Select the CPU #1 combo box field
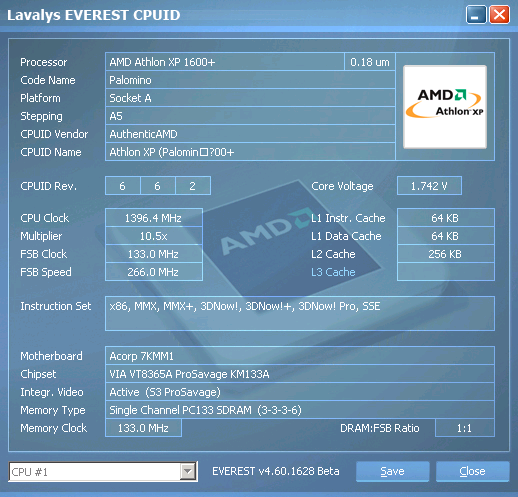518x497 pixels. point(103,472)
